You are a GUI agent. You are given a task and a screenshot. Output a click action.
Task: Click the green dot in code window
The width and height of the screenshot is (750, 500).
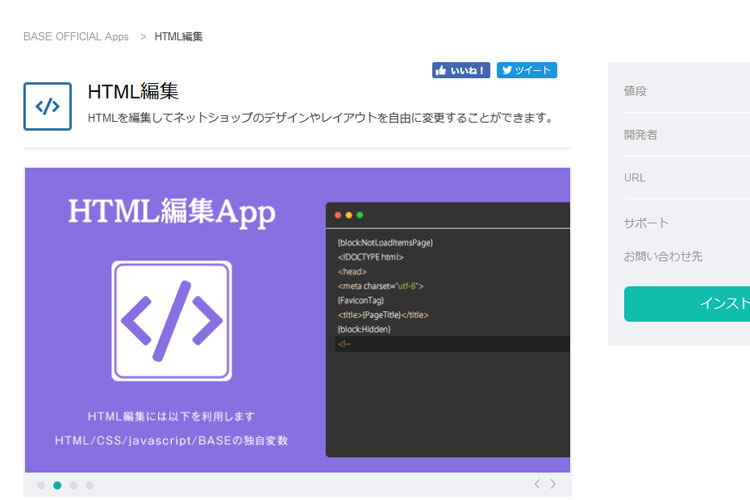360,215
